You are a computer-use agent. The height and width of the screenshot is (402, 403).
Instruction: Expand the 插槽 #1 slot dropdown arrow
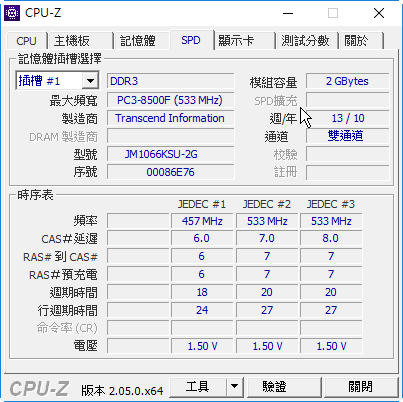[x=90, y=81]
